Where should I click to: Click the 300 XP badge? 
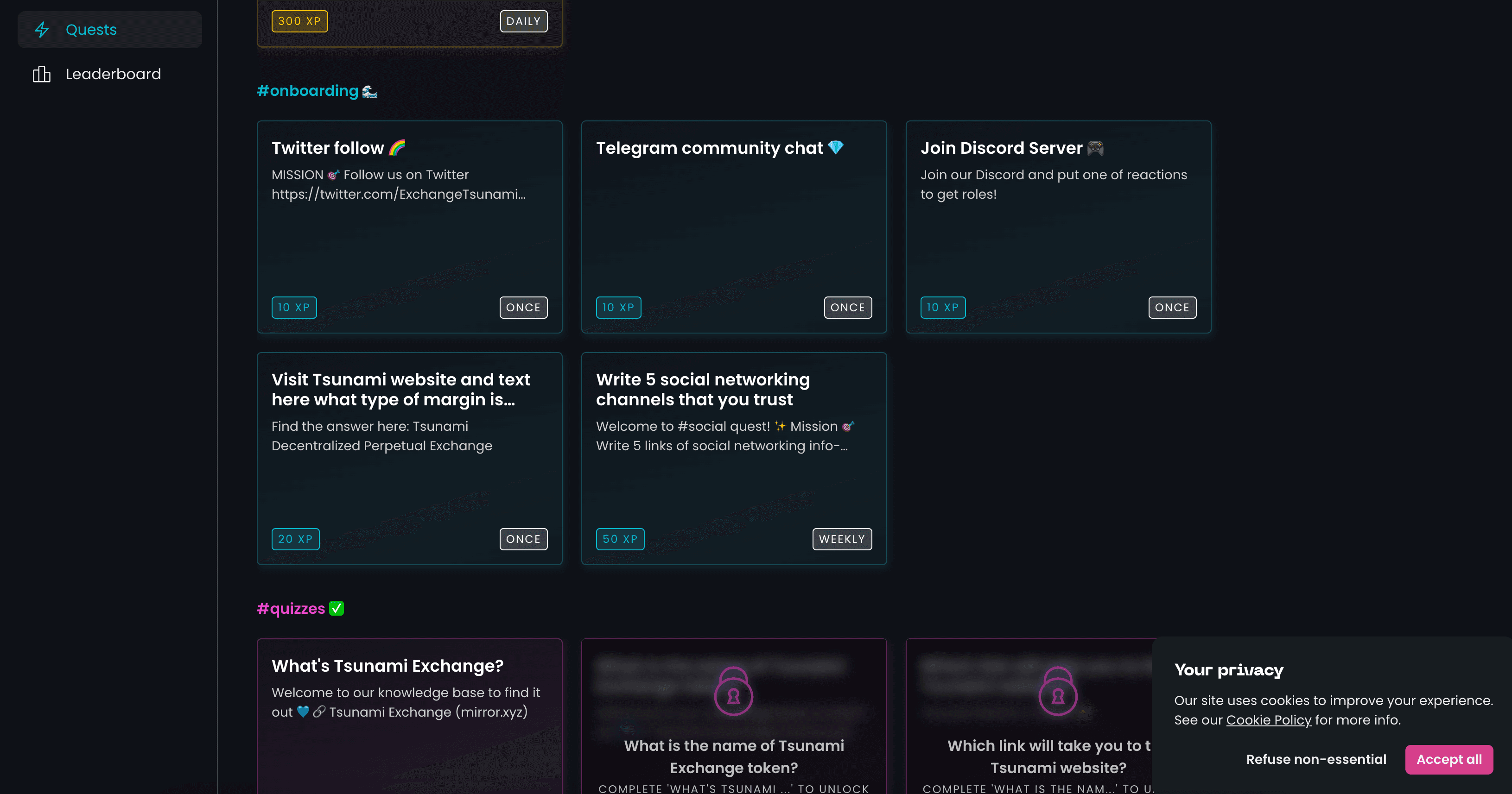[299, 21]
